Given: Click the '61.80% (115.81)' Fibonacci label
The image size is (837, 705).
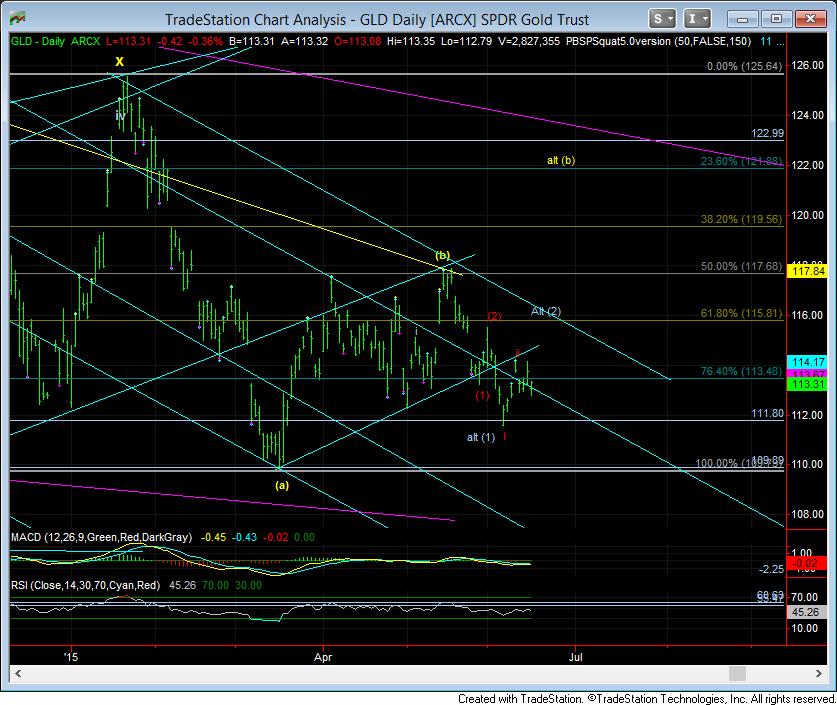Looking at the screenshot, I should click(x=741, y=313).
